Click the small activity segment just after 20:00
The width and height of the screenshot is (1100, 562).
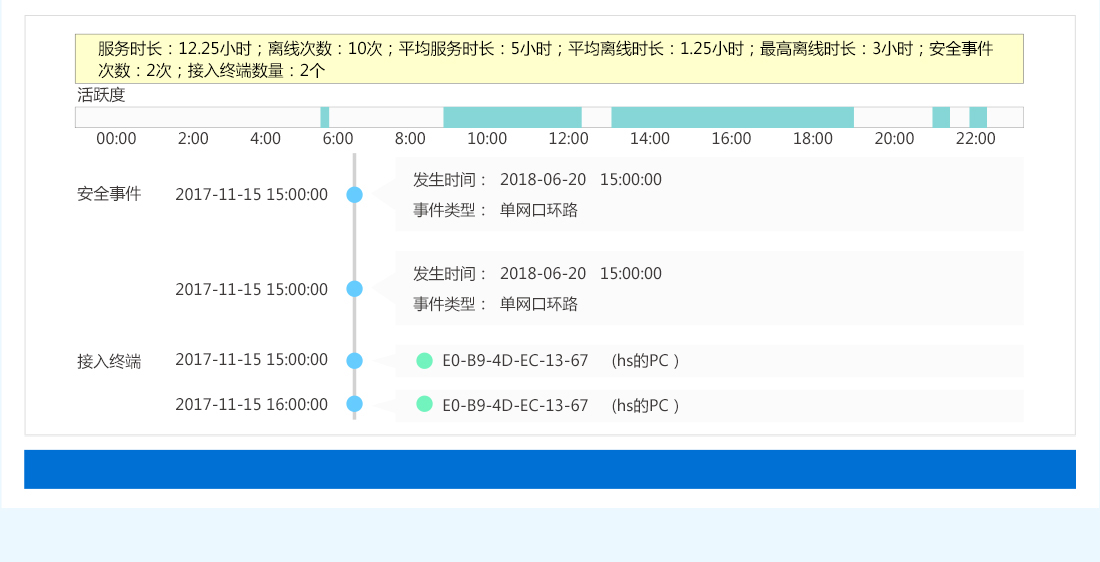coord(941,117)
